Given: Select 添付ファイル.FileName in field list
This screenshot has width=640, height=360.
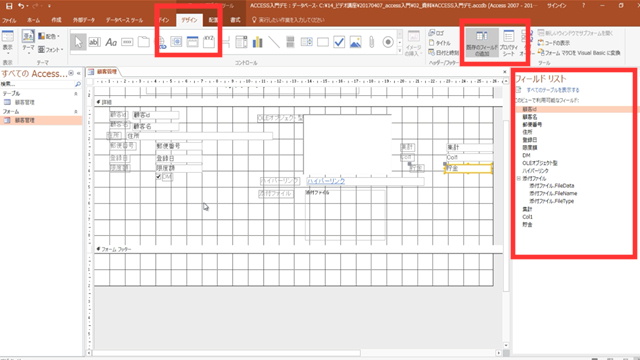Looking at the screenshot, I should pyautogui.click(x=553, y=193).
